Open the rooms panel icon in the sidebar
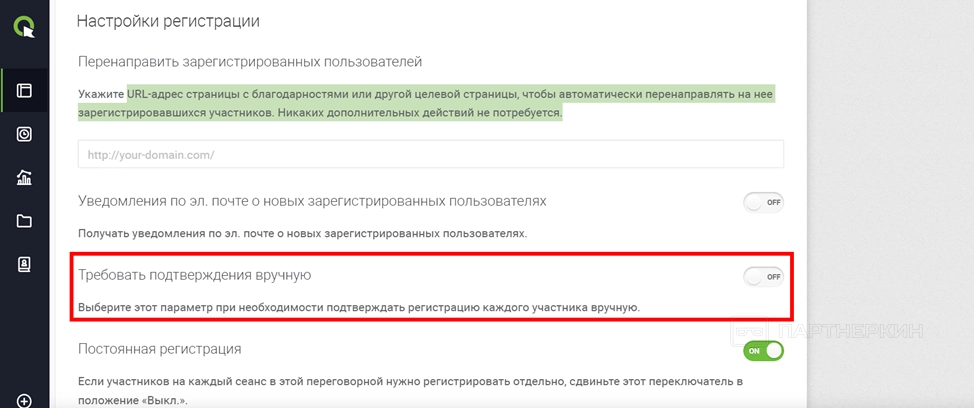 pos(24,91)
